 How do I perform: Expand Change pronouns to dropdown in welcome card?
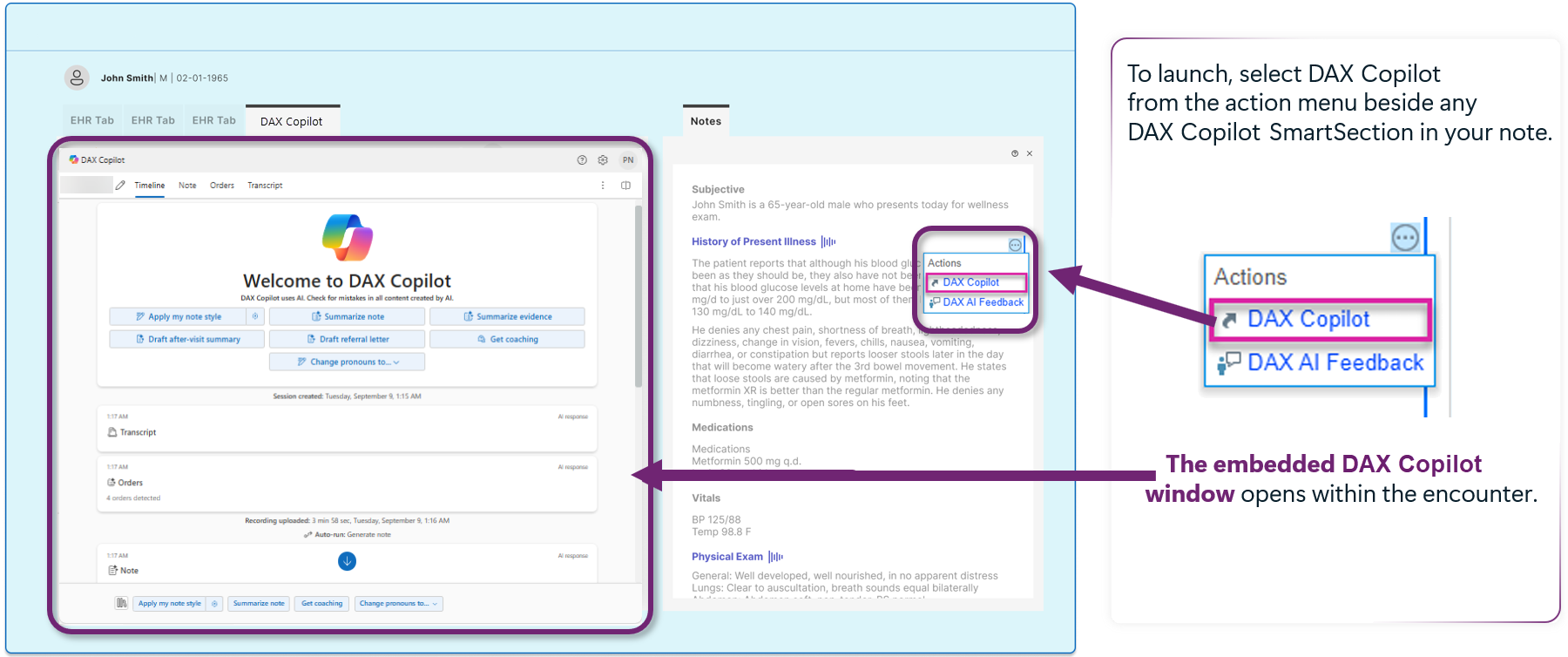tap(347, 362)
